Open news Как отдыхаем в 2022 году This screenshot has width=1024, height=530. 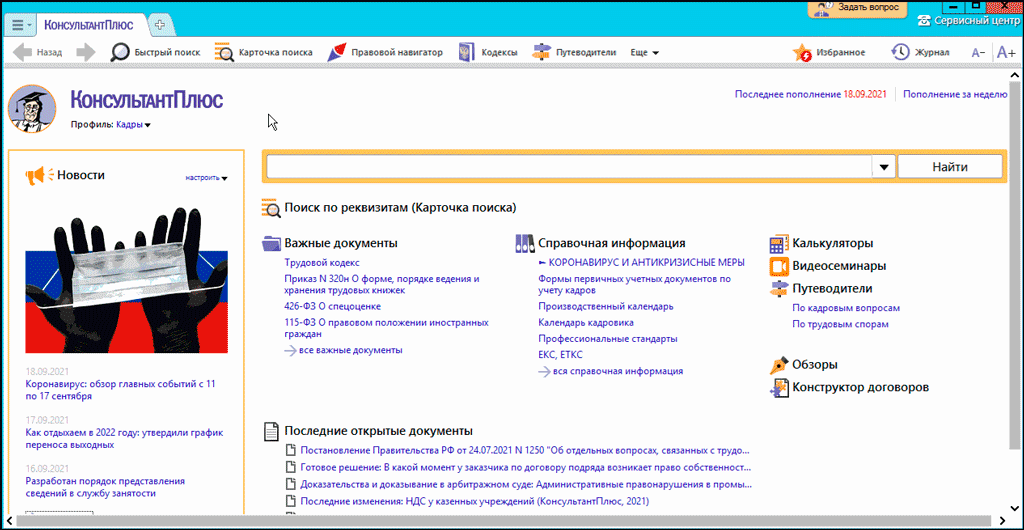[x=125, y=439]
